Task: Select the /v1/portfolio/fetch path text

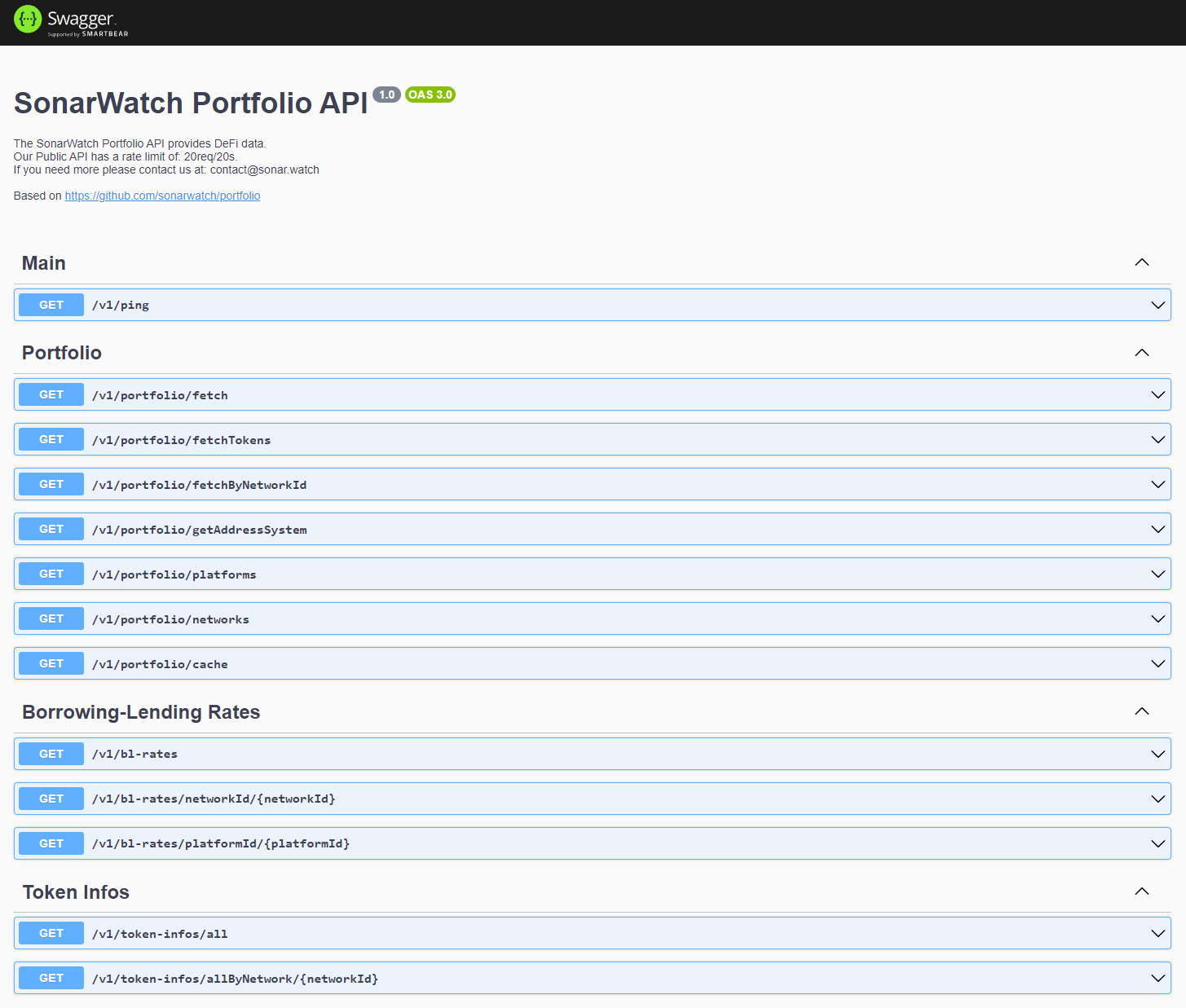Action: pyautogui.click(x=160, y=395)
